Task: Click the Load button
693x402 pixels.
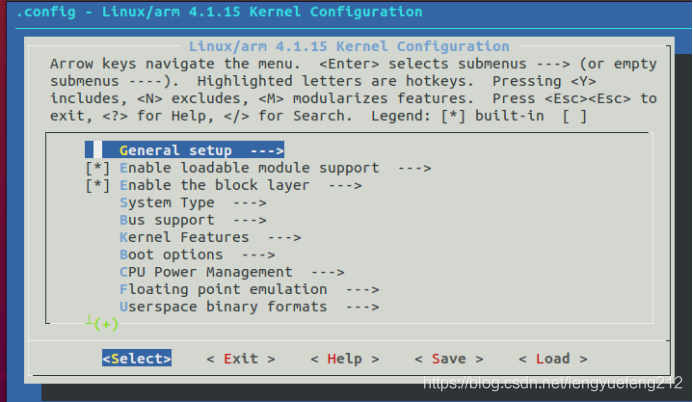Action: coord(552,358)
